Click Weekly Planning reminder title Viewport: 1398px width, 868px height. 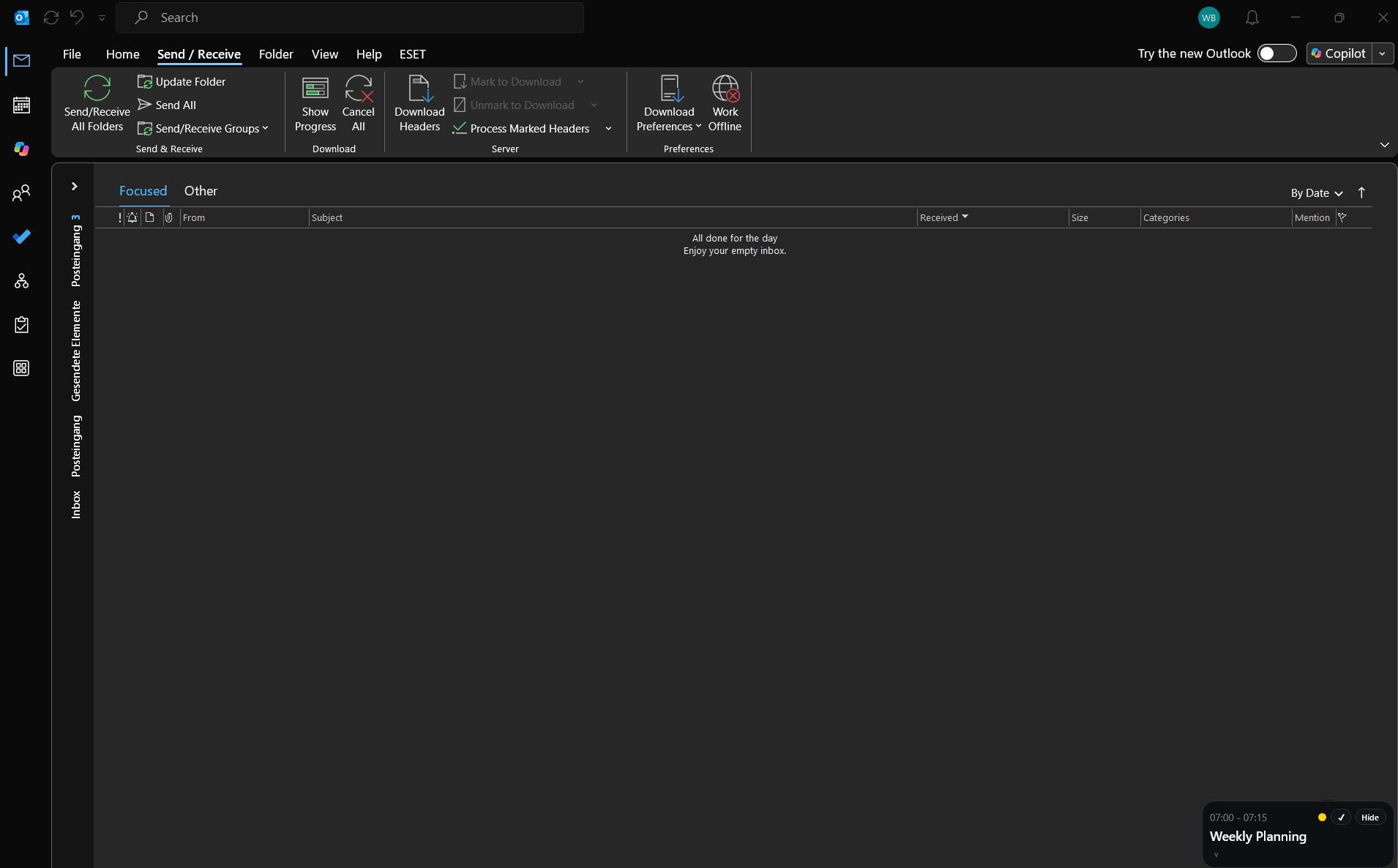click(x=1257, y=837)
